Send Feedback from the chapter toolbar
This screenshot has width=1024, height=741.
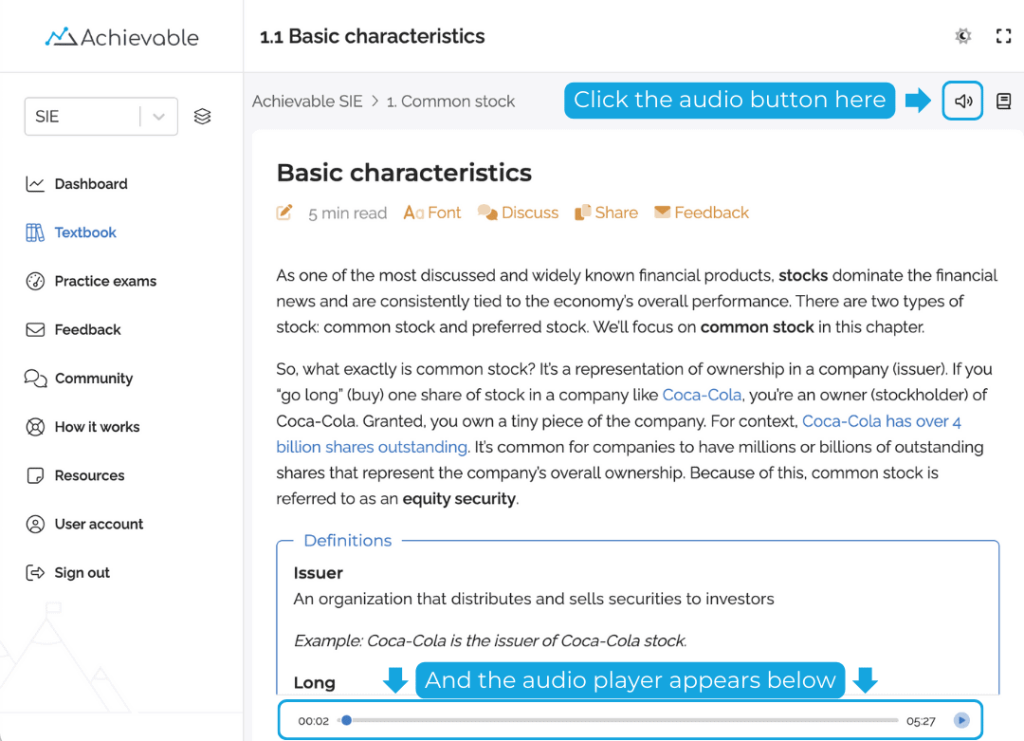pyautogui.click(x=701, y=212)
